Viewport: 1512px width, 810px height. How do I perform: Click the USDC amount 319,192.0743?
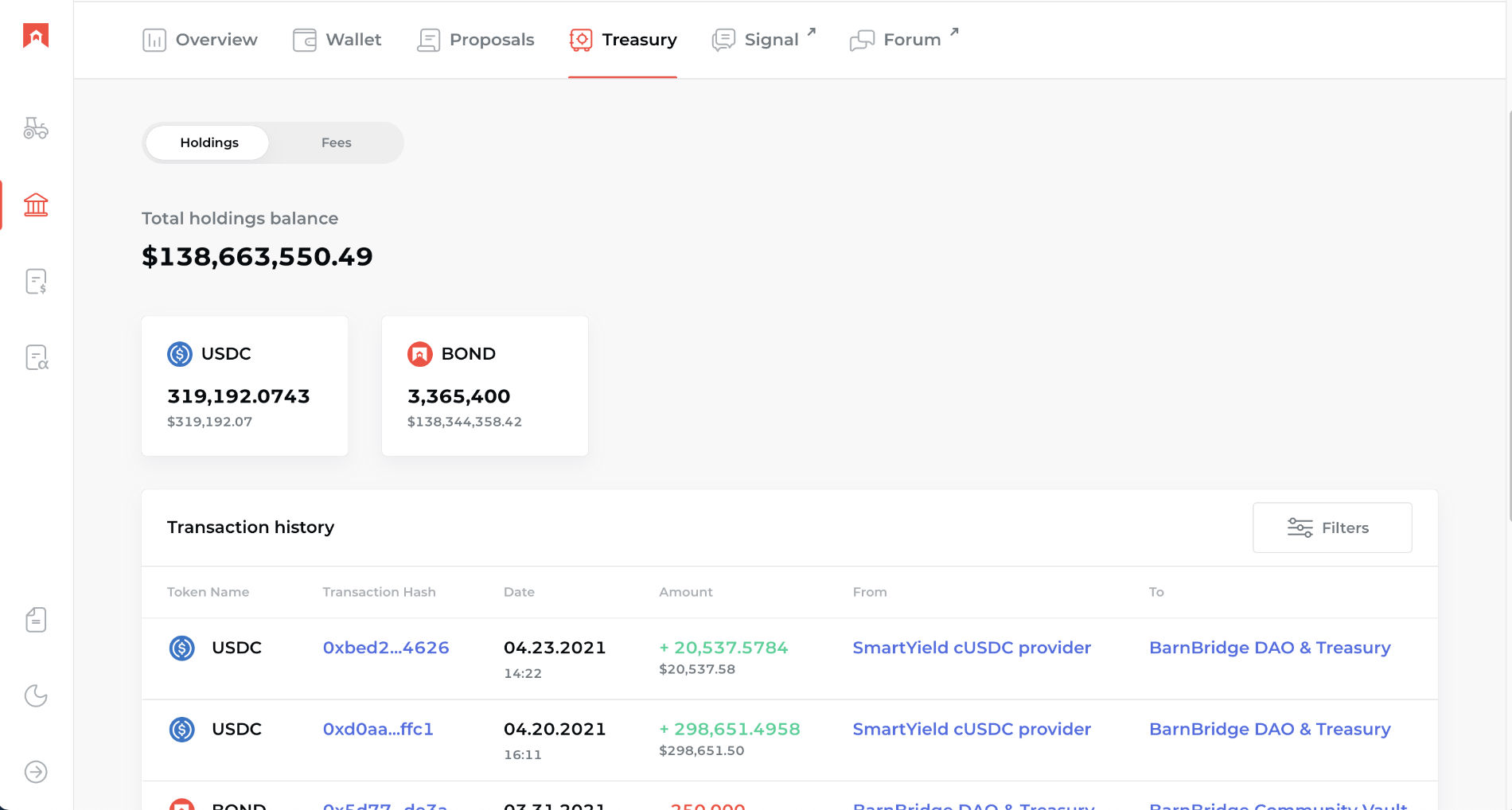[x=238, y=396]
